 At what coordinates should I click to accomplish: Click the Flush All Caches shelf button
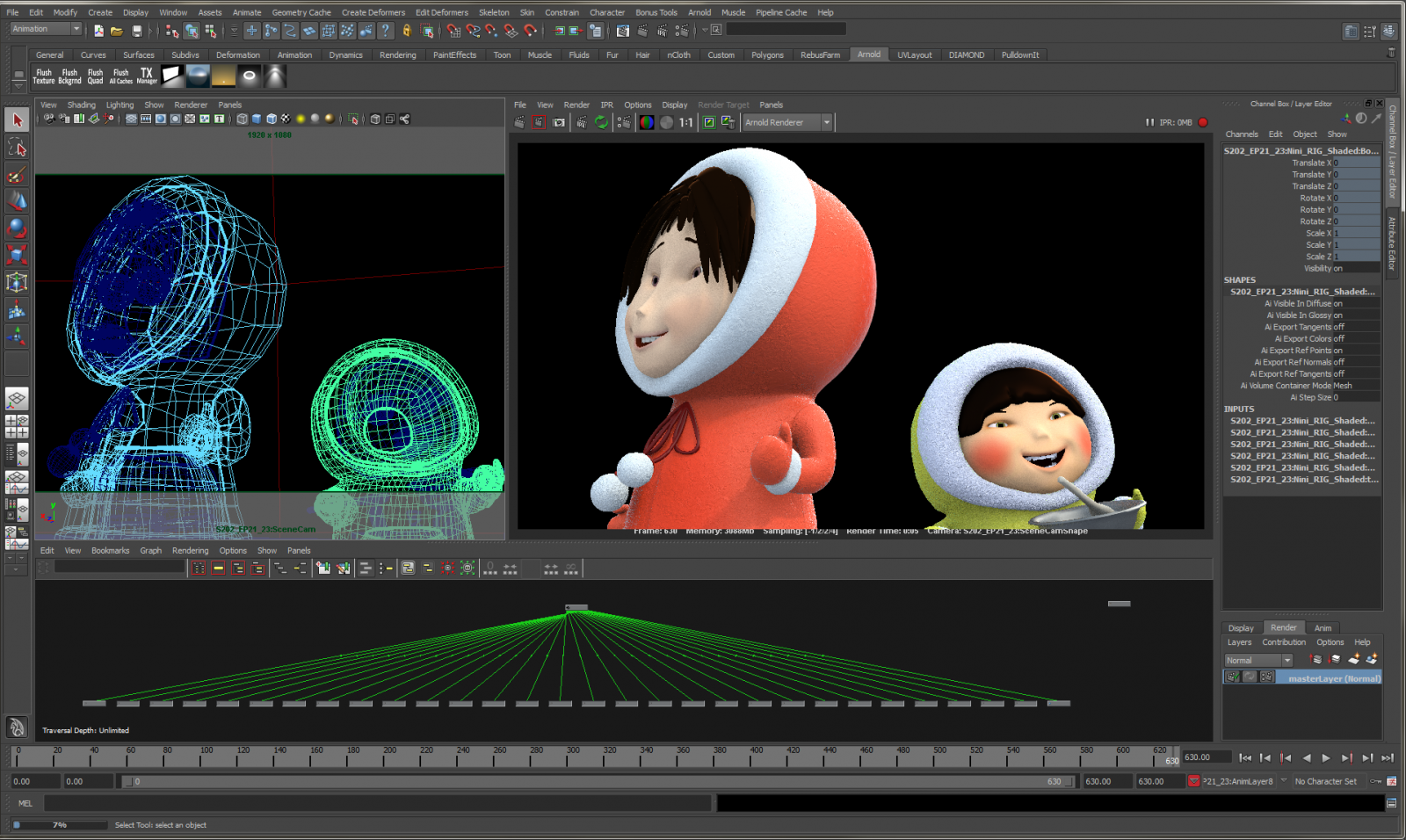(x=121, y=76)
